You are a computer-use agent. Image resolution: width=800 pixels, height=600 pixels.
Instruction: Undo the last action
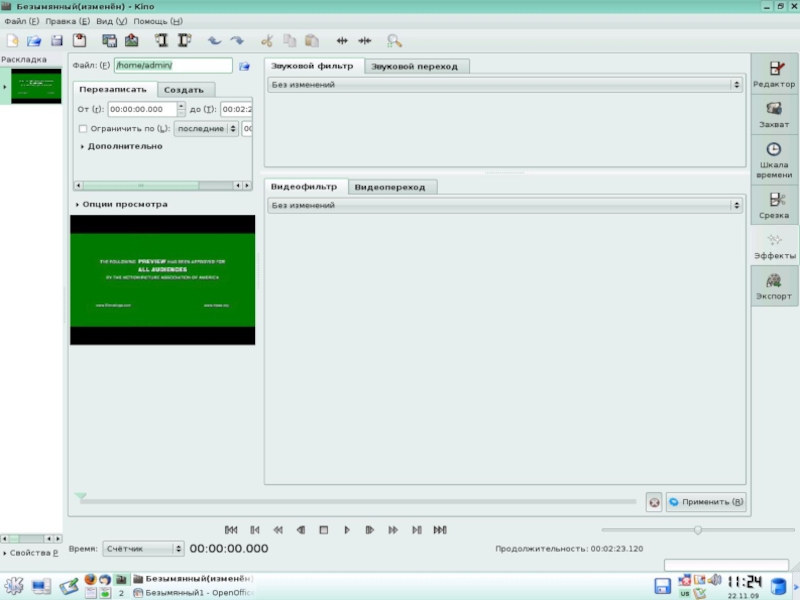[214, 40]
